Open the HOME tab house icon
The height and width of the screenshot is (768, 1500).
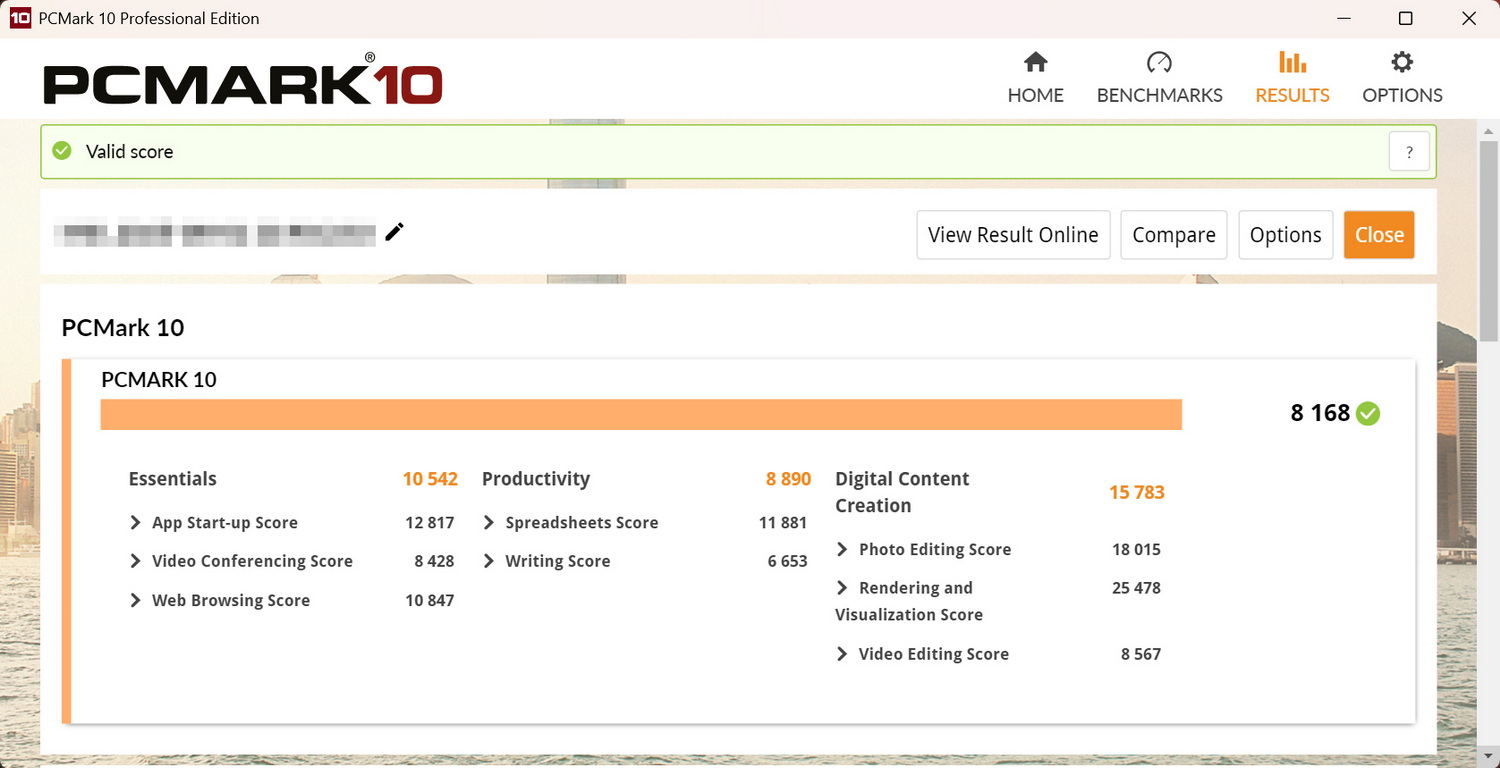(x=1035, y=63)
